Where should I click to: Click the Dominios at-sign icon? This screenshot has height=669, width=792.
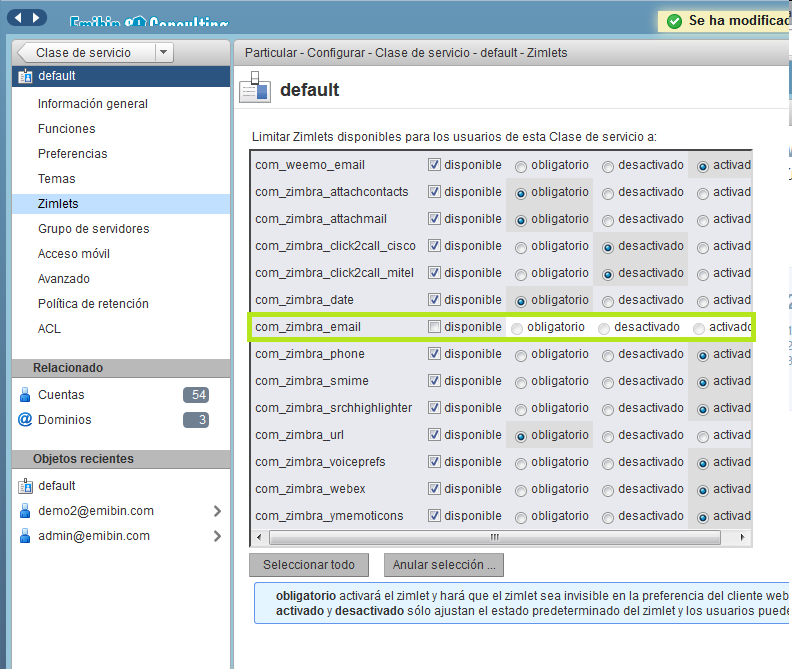point(25,419)
